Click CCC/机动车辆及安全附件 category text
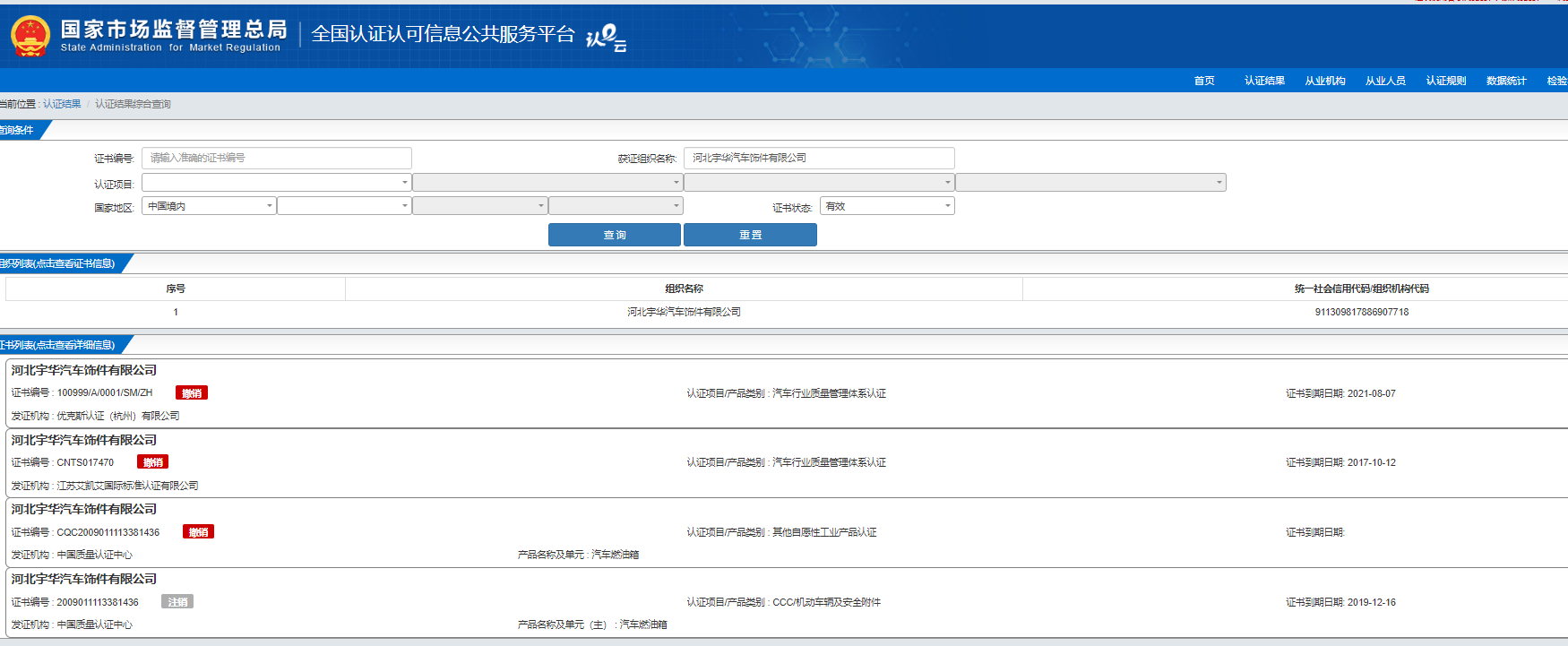This screenshot has height=646, width=1568. tap(826, 602)
